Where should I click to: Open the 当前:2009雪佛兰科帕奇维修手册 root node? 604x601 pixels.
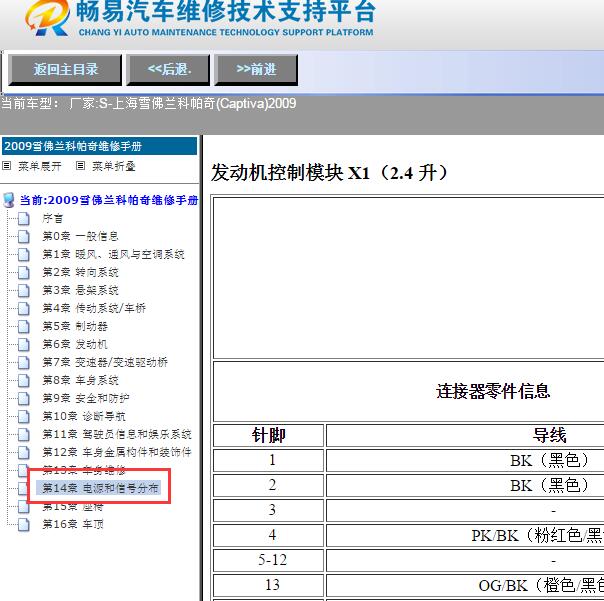tap(109, 200)
